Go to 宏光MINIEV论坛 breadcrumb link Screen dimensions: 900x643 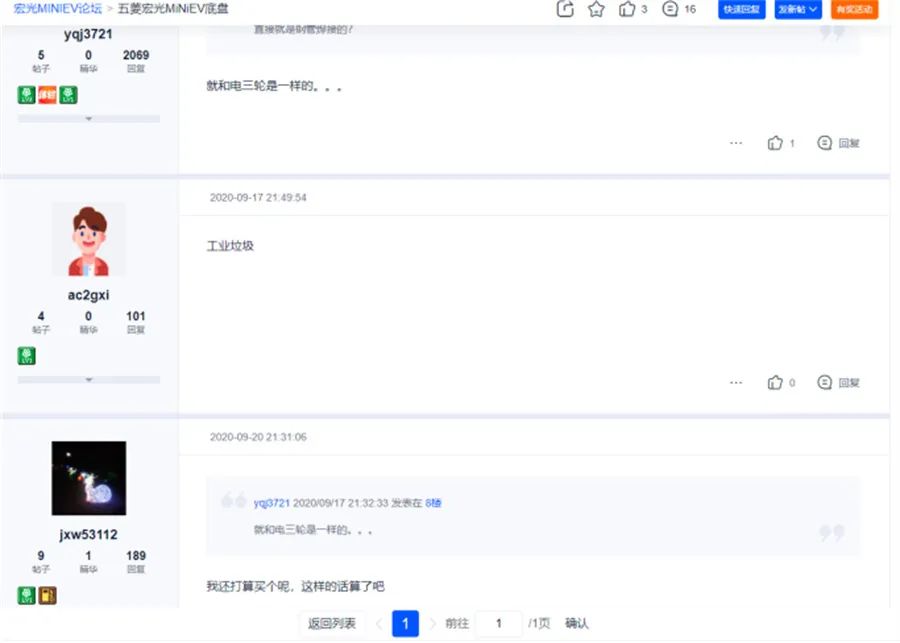52,9
